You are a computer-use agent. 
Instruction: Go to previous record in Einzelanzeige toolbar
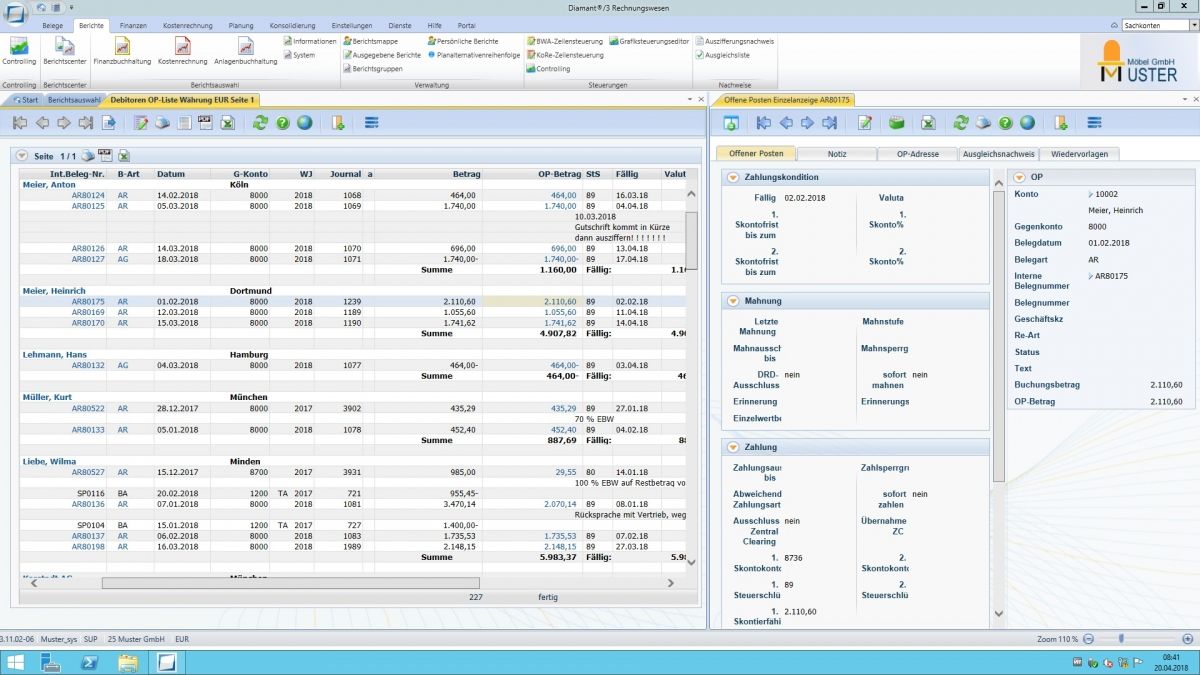click(785, 123)
